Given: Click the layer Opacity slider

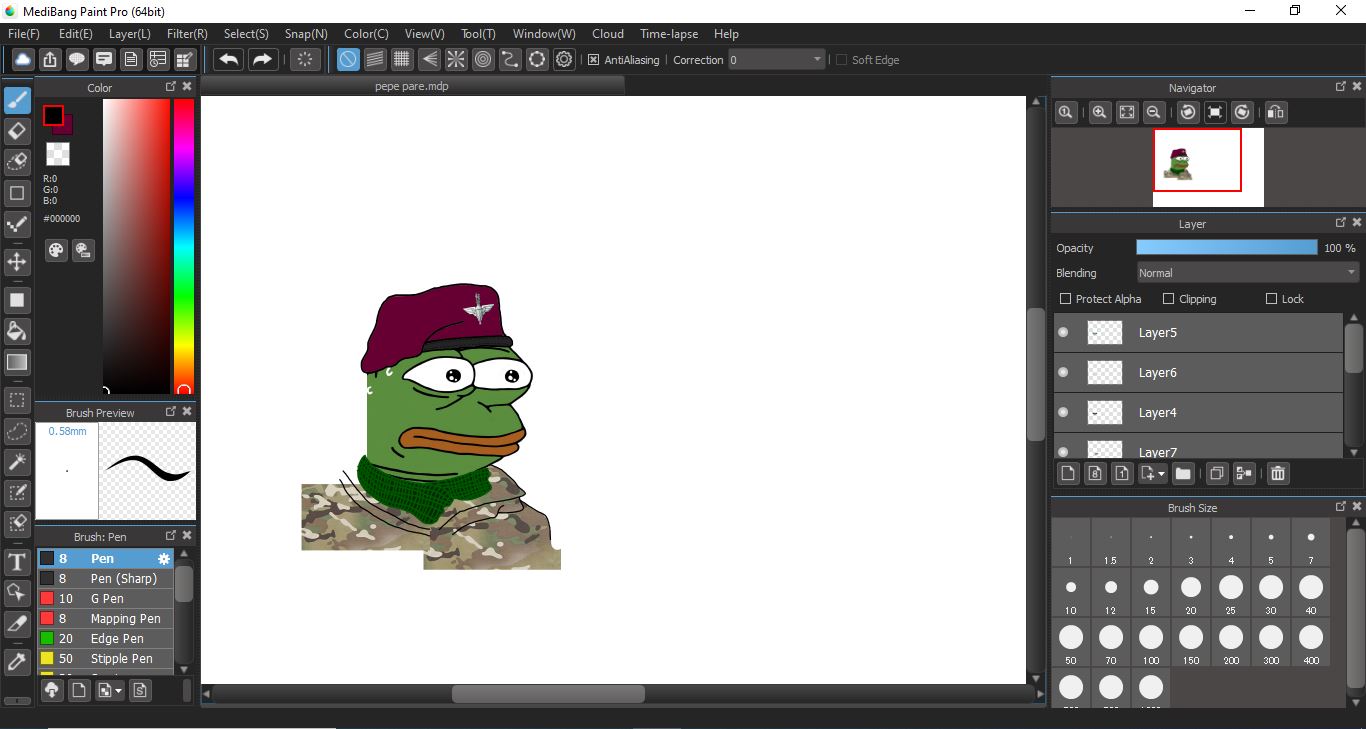Looking at the screenshot, I should (x=1227, y=247).
